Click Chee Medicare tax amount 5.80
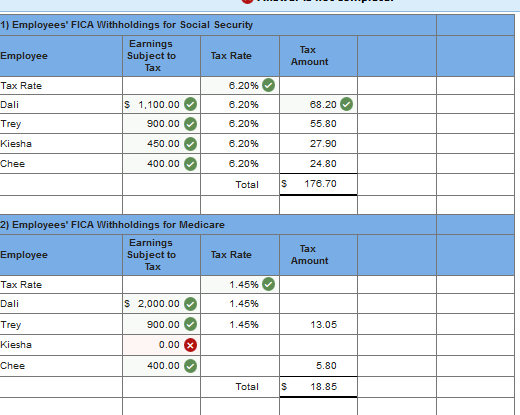 coord(326,366)
